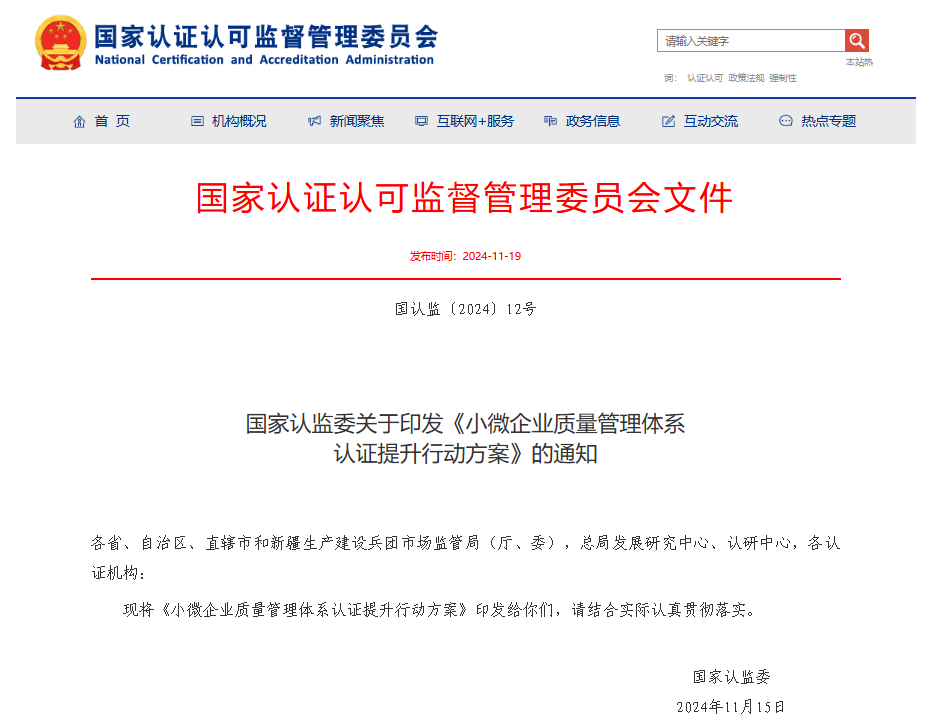Open the 互联网+服务 menu
936x721 pixels.
(475, 121)
